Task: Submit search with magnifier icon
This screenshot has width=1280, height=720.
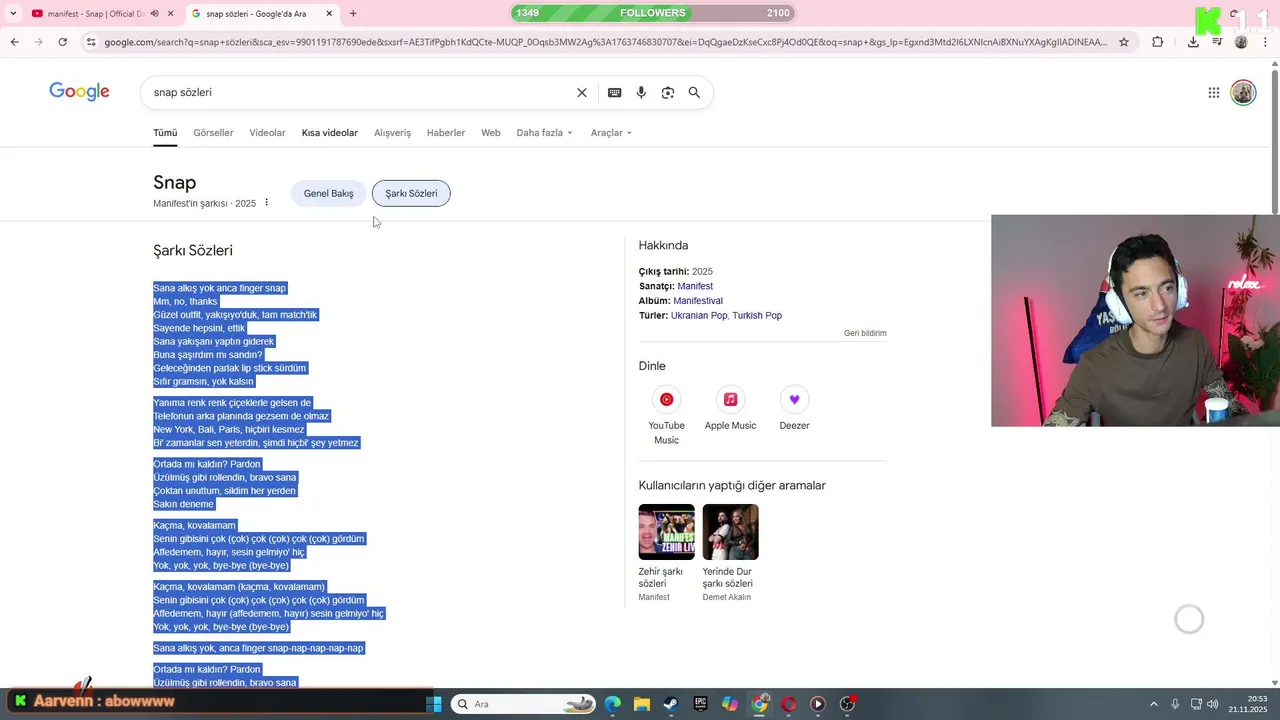Action: 694,92
